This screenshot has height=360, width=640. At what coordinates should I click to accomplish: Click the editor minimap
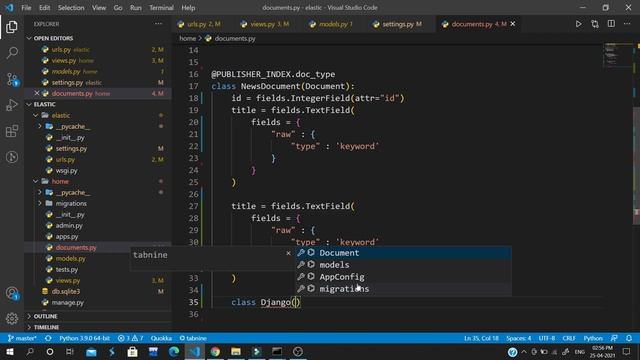coord(617,55)
